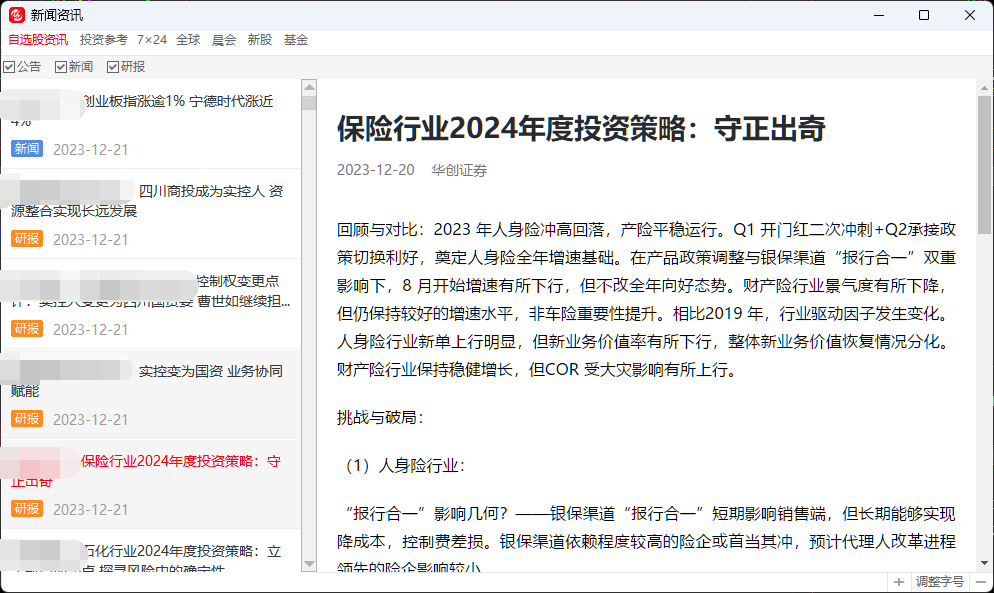Disable the 研报 filter checkbox
Image resolution: width=994 pixels, height=593 pixels.
[113, 67]
